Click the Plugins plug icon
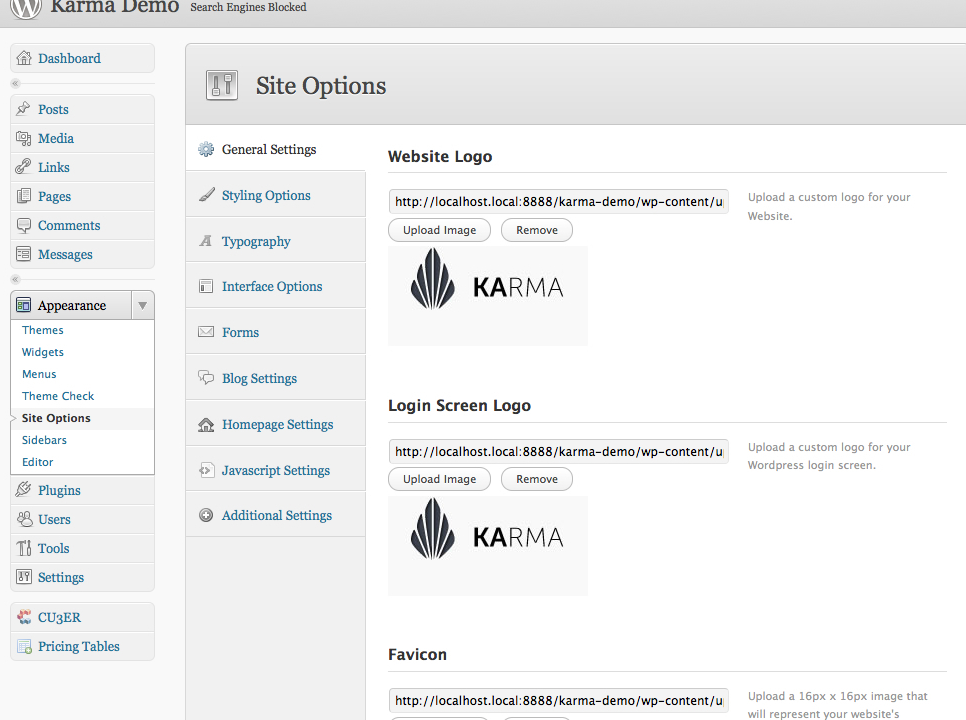Image resolution: width=966 pixels, height=720 pixels. click(x=24, y=491)
